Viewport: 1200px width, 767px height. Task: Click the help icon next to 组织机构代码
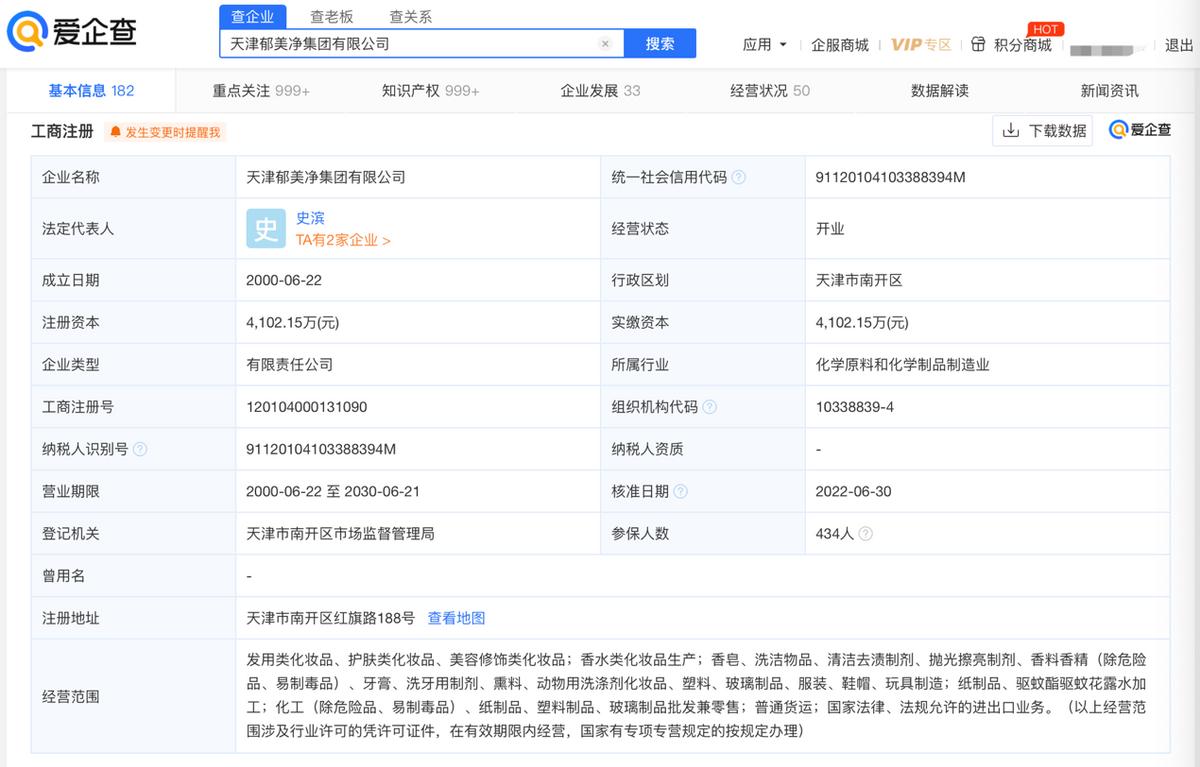click(x=709, y=407)
